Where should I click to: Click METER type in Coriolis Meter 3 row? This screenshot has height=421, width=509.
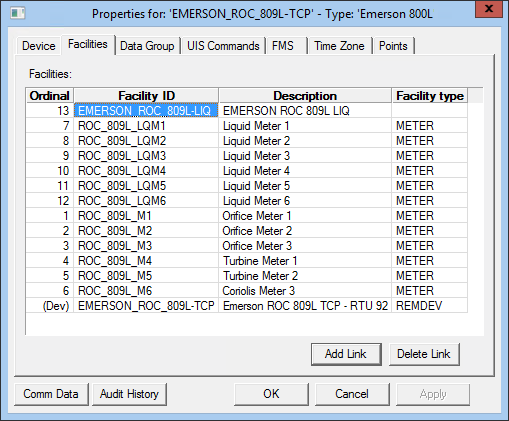click(x=430, y=291)
